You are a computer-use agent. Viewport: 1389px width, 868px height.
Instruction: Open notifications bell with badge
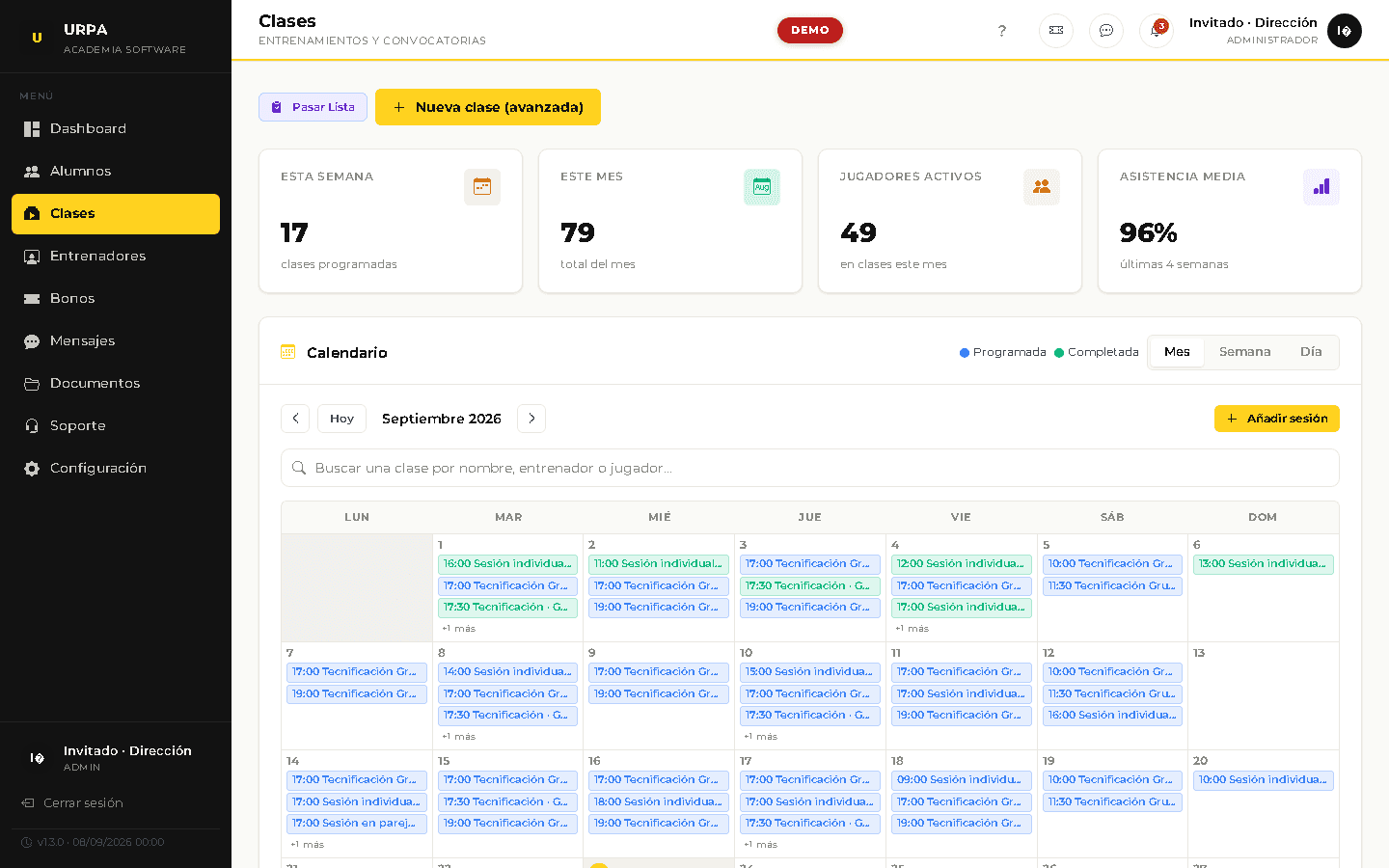coord(1157,31)
